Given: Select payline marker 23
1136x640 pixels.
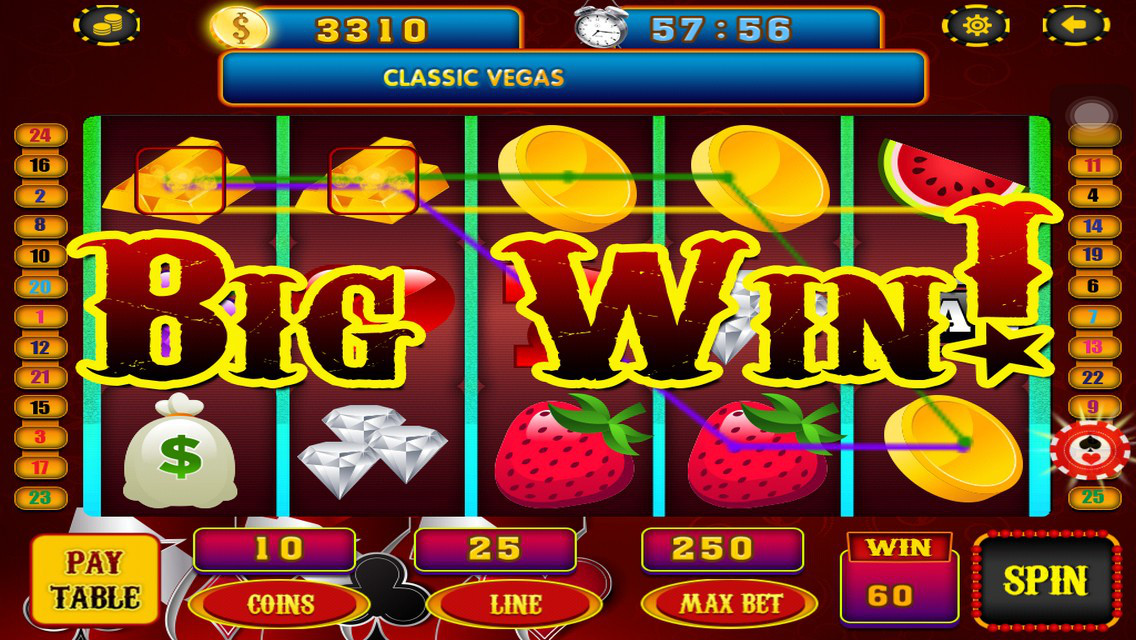Looking at the screenshot, I should point(41,498).
